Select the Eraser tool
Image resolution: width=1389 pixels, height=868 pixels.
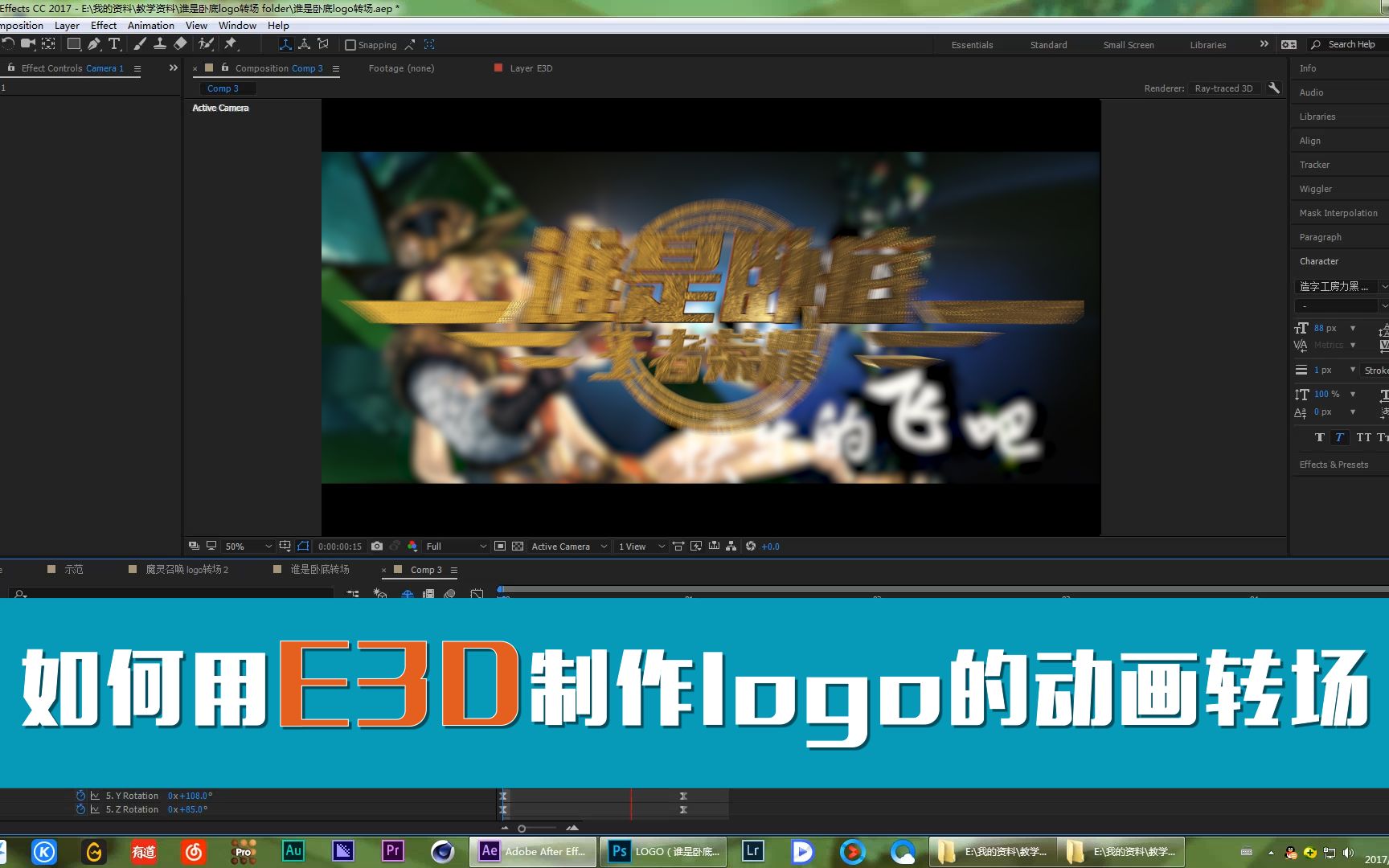(x=180, y=44)
